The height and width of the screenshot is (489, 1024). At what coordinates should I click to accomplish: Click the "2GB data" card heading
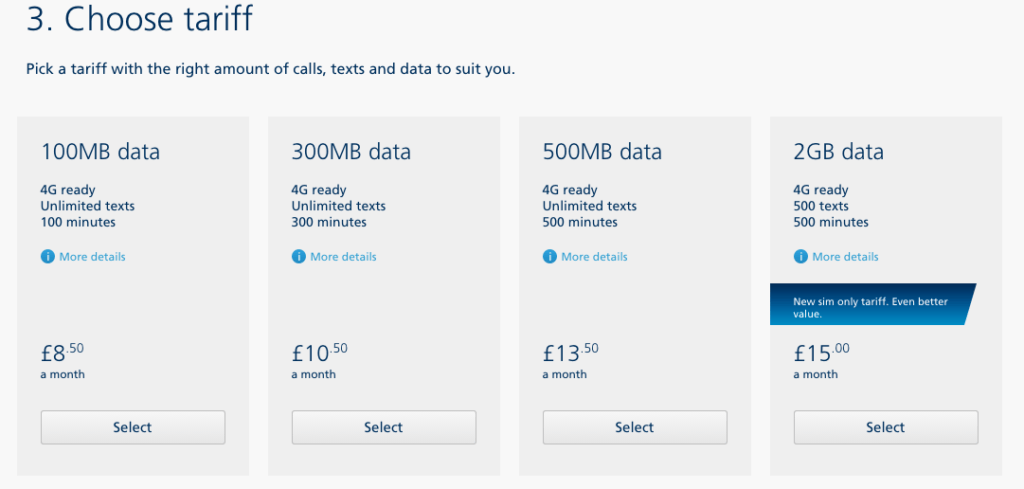(x=839, y=152)
